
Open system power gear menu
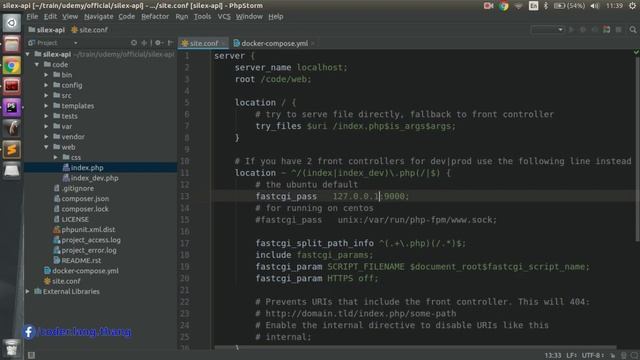pos(632,6)
